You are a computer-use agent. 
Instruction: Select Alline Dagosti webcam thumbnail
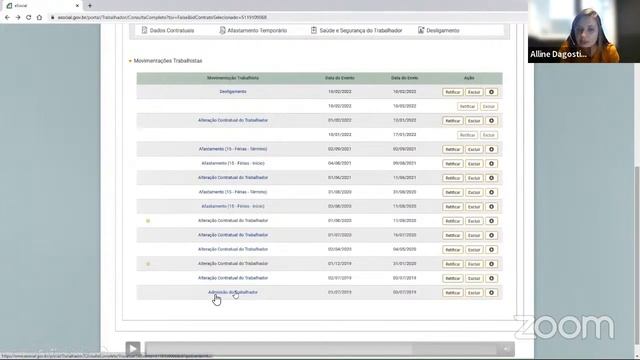pos(584,31)
